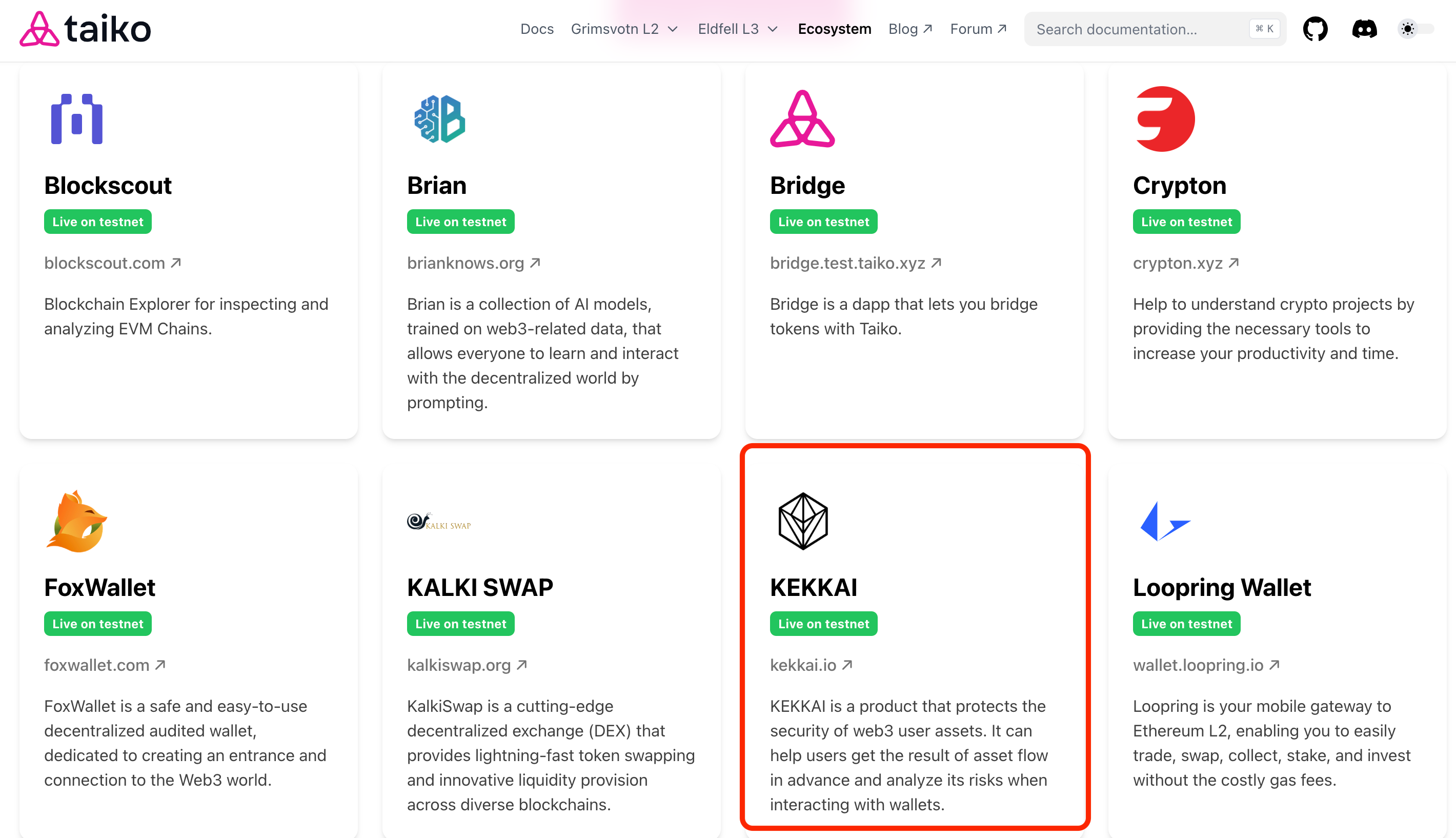The height and width of the screenshot is (838, 1456).
Task: Expand the Grimsvotn L2 dropdown
Action: [624, 29]
